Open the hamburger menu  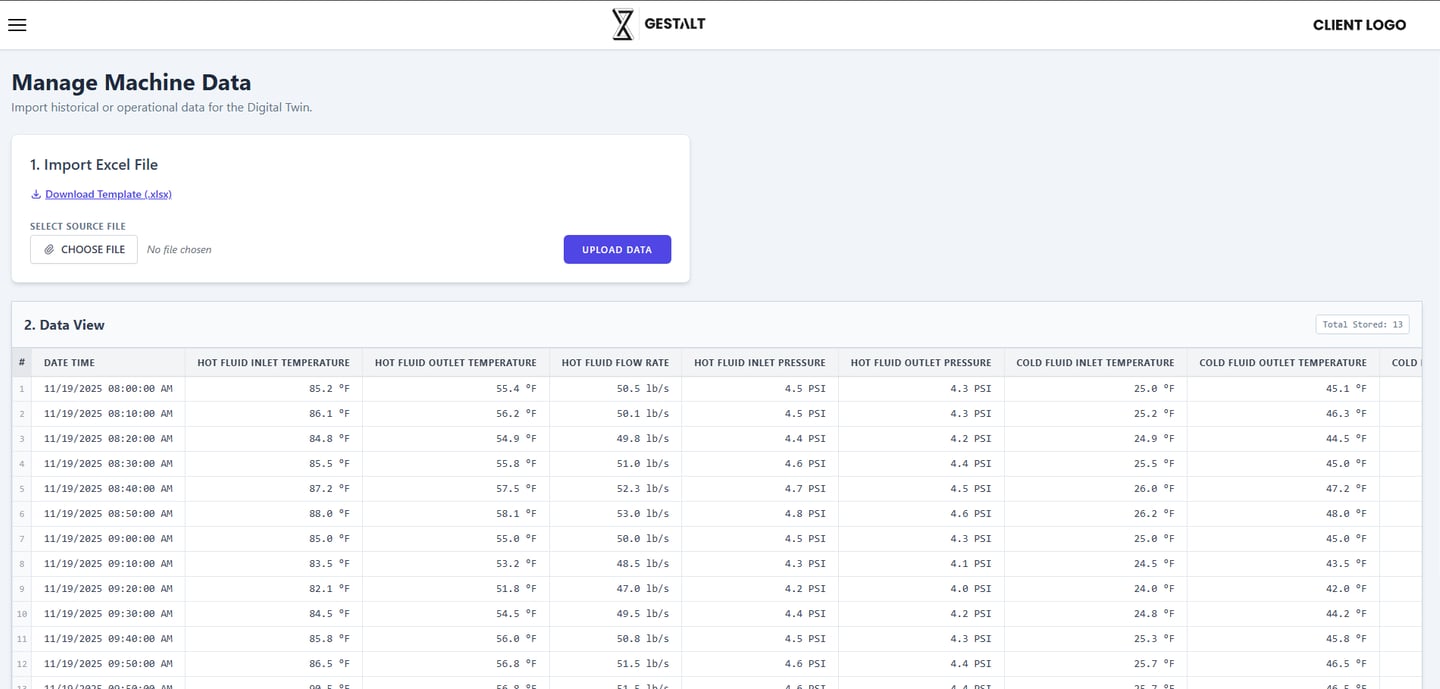pos(17,25)
